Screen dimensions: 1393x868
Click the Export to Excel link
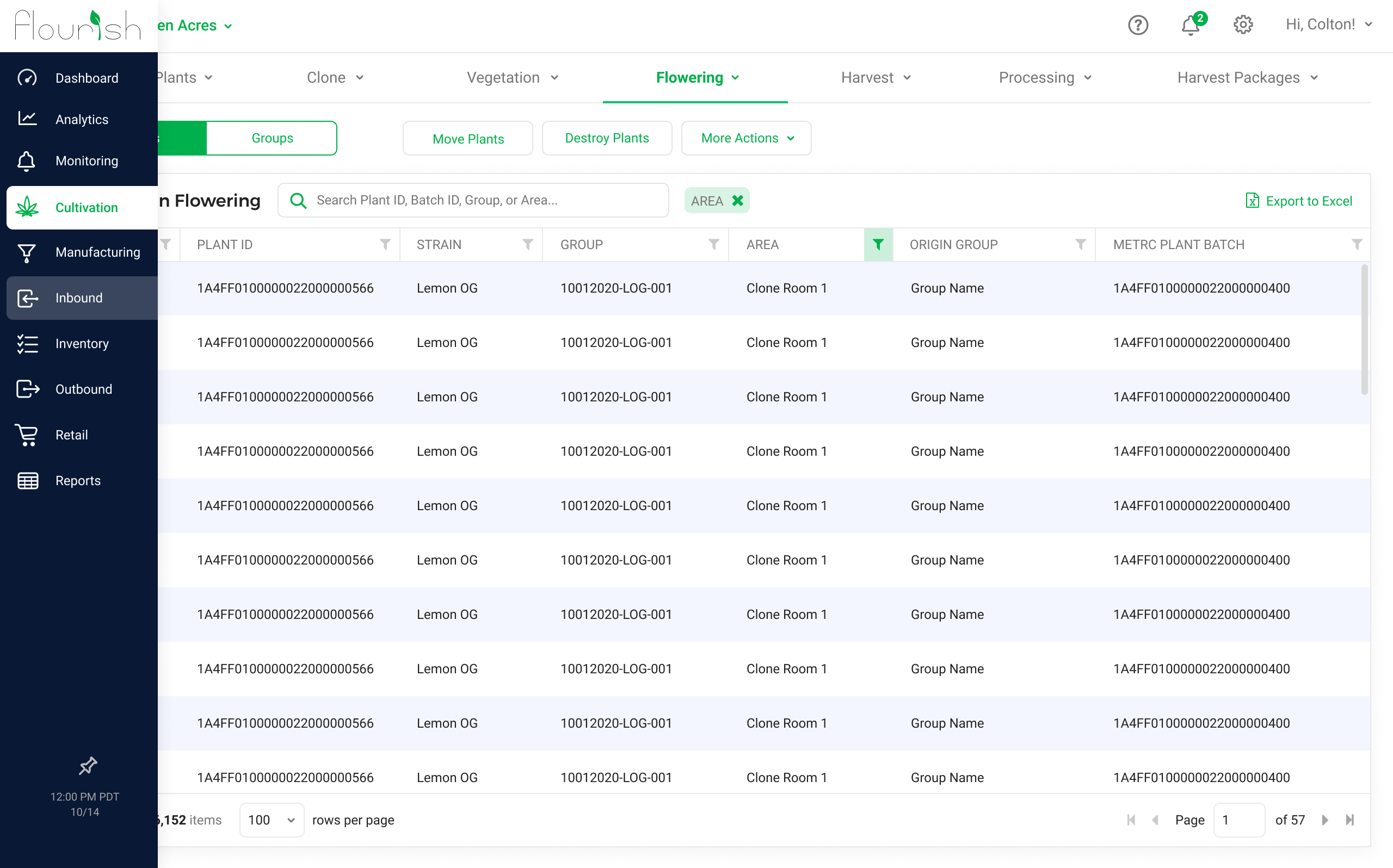click(1299, 201)
